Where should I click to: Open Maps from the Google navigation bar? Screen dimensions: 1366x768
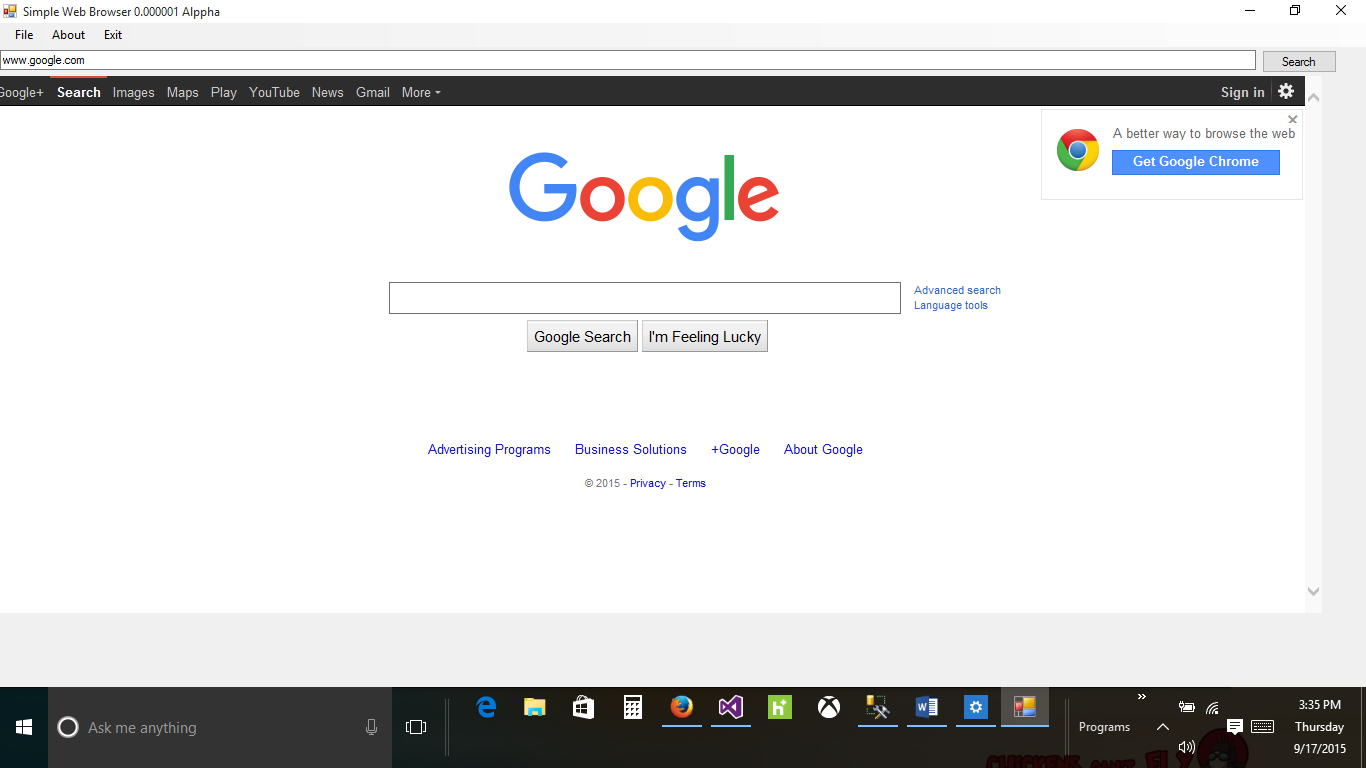tap(182, 92)
